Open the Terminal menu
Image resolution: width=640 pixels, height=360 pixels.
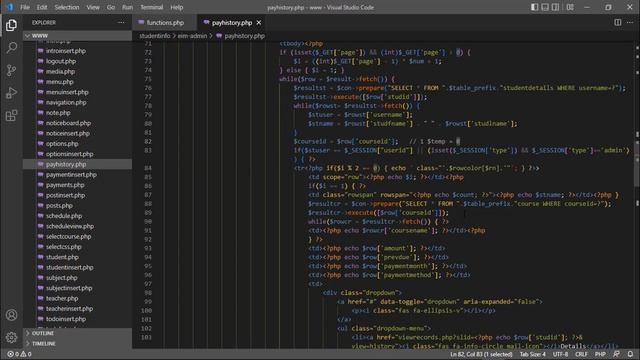click(151, 7)
